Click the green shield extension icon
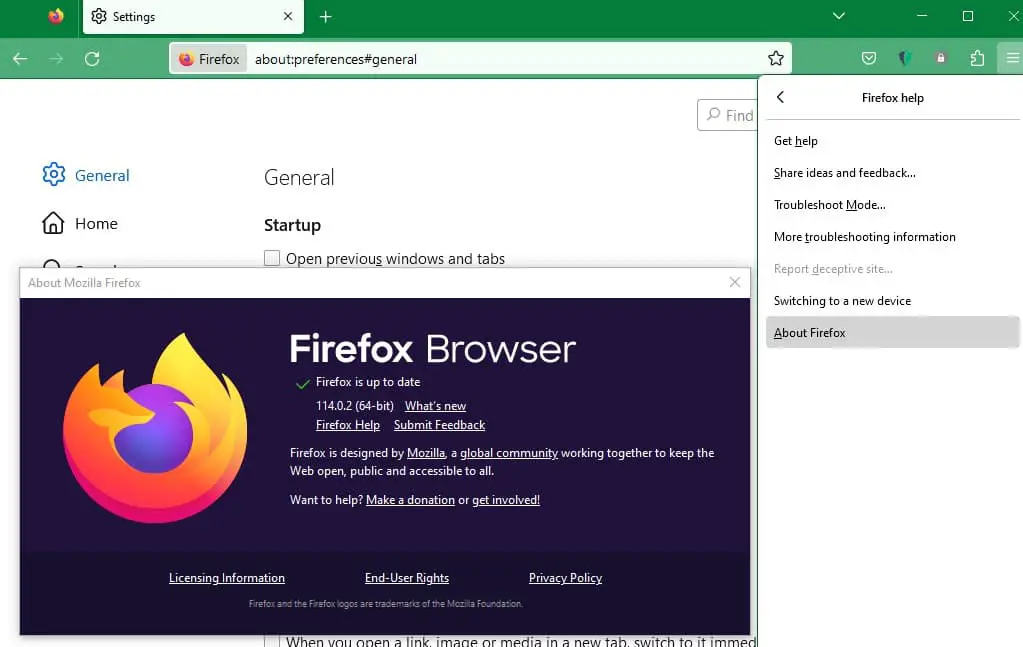1023x647 pixels. click(x=904, y=59)
